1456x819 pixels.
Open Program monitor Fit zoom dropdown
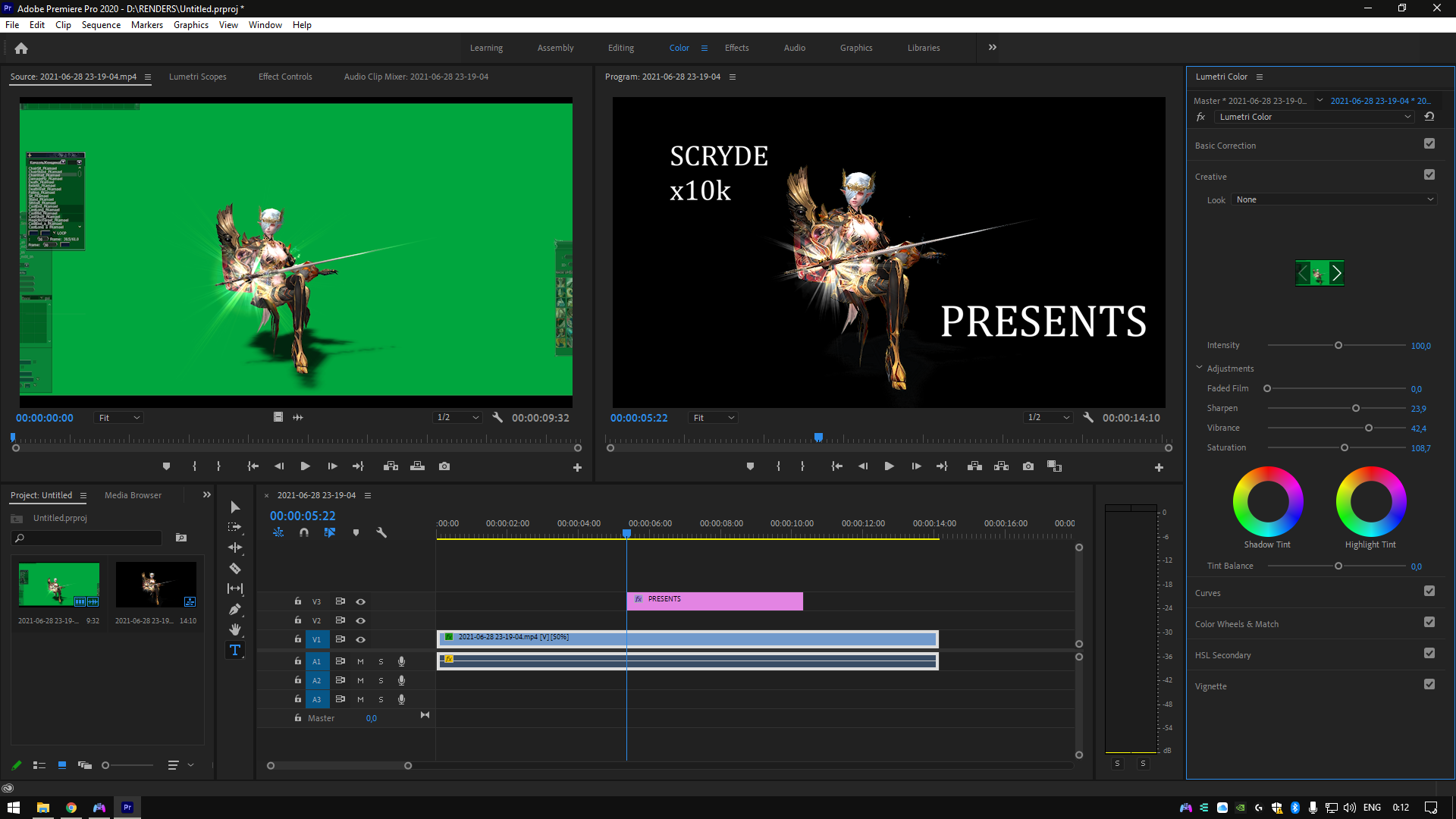[713, 418]
